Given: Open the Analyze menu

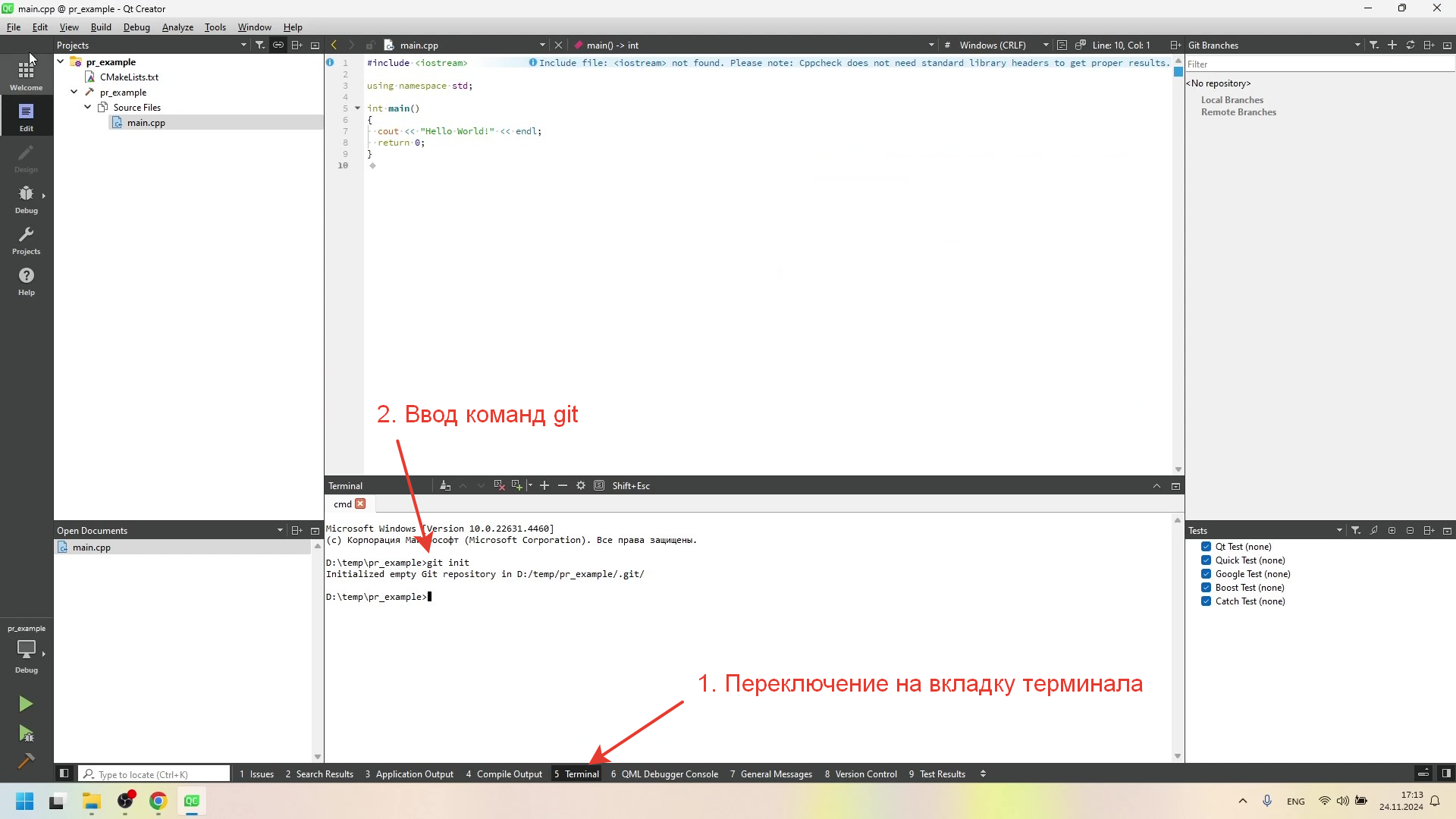Looking at the screenshot, I should click(177, 27).
